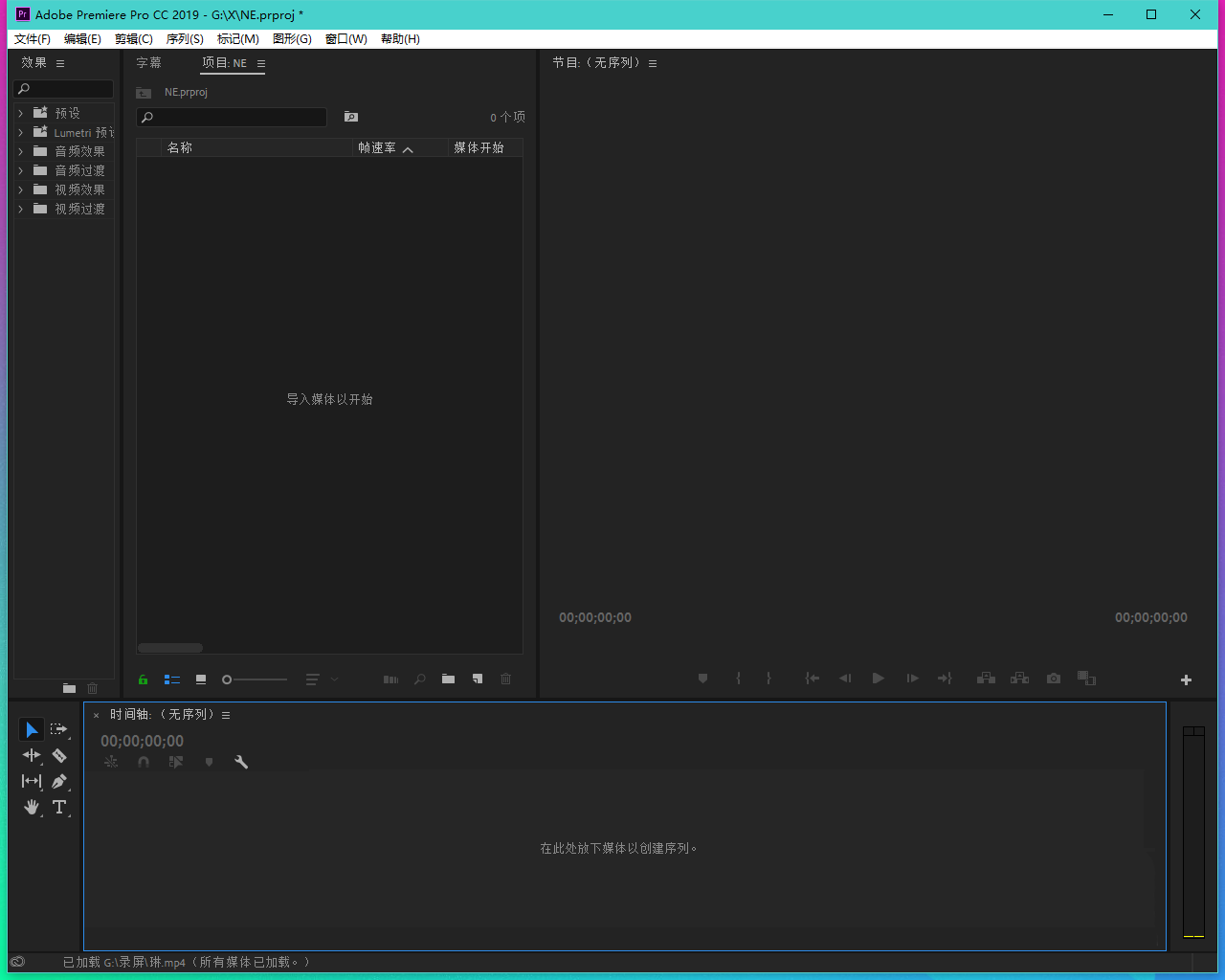
Task: Select the Ripple Edit tool
Action: pos(32,756)
